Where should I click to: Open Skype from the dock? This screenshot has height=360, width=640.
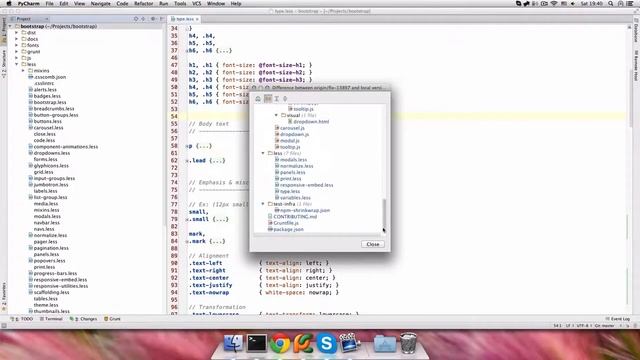pyautogui.click(x=326, y=343)
